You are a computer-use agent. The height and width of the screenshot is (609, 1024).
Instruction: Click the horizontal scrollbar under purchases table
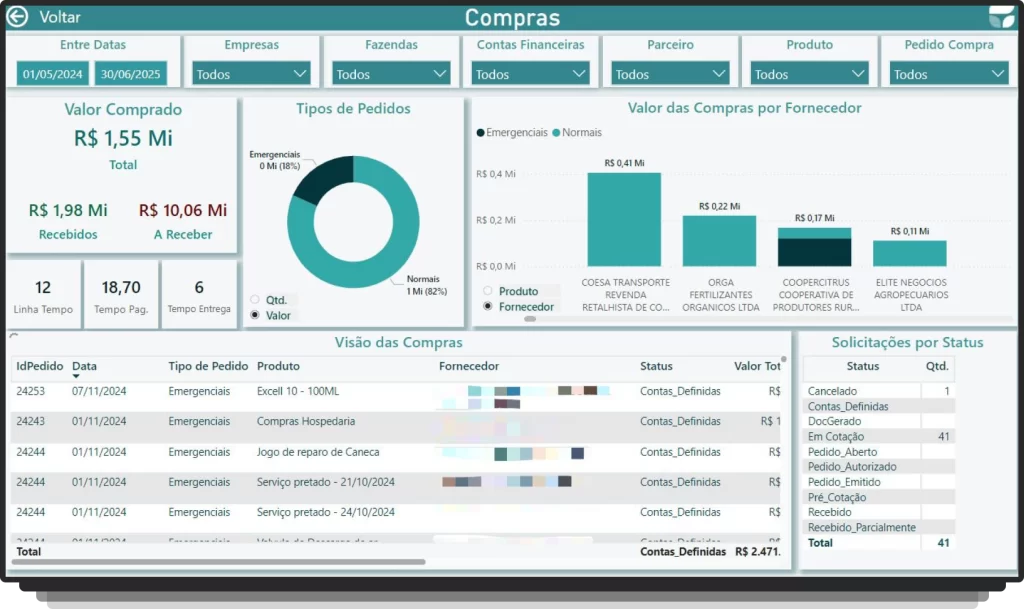220,562
